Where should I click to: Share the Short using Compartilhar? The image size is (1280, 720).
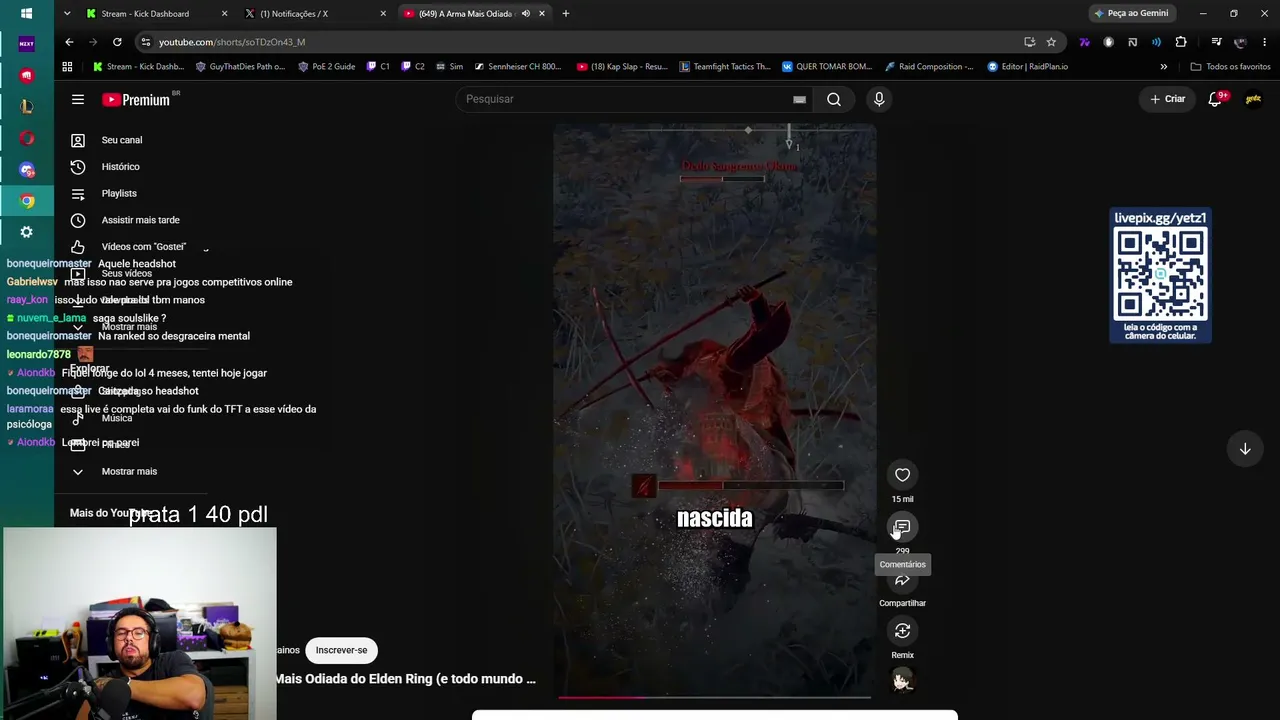pyautogui.click(x=902, y=581)
